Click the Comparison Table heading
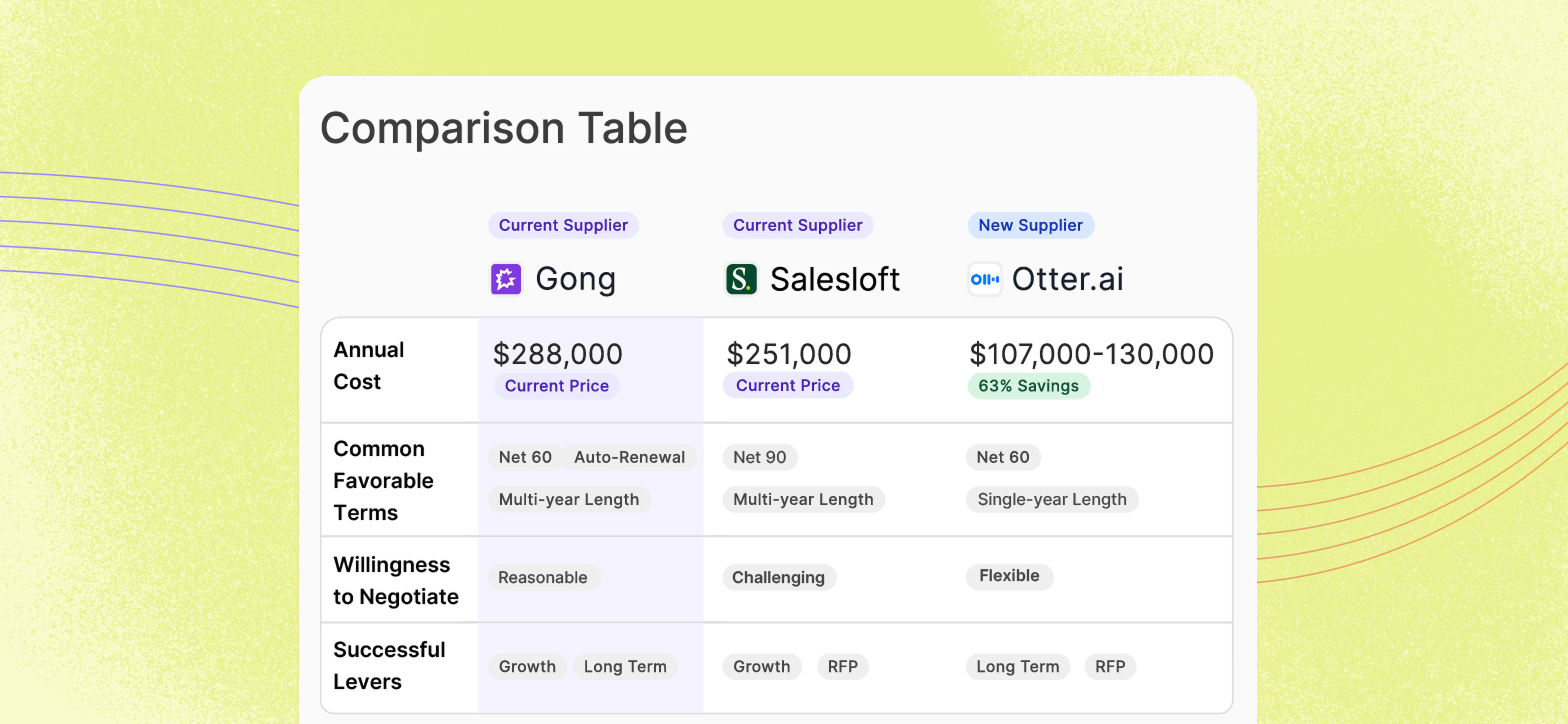The image size is (1568, 724). [503, 128]
